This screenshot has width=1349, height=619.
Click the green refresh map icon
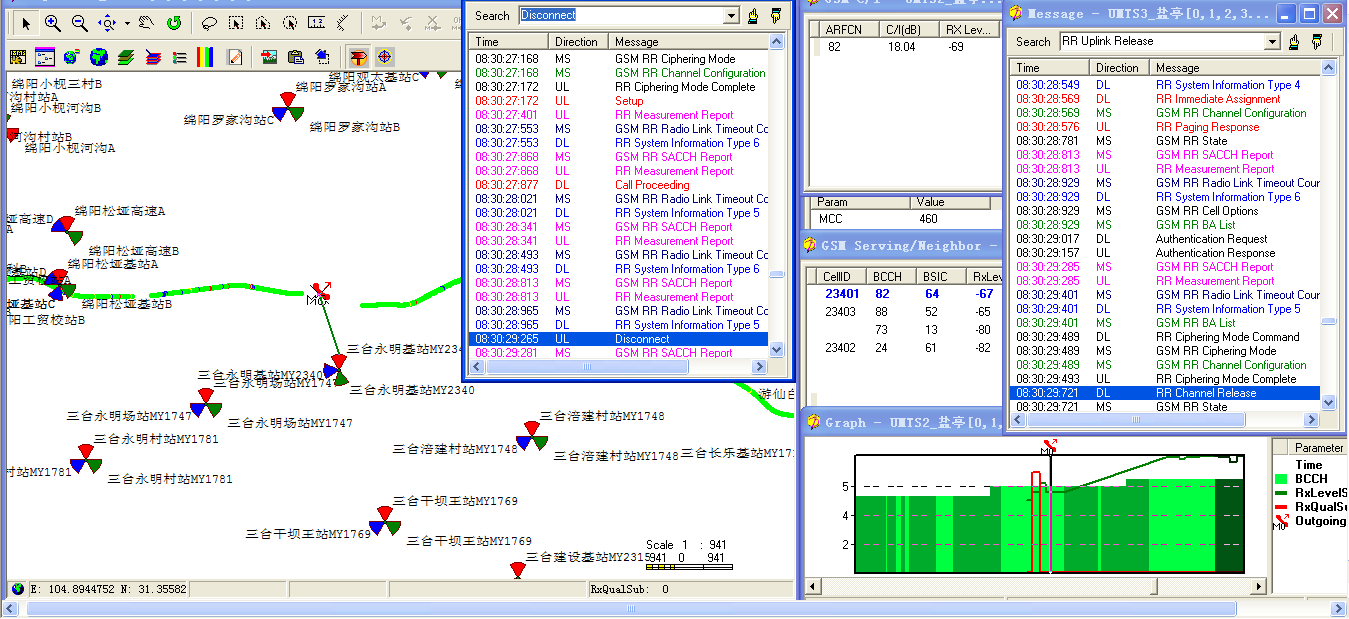[174, 22]
